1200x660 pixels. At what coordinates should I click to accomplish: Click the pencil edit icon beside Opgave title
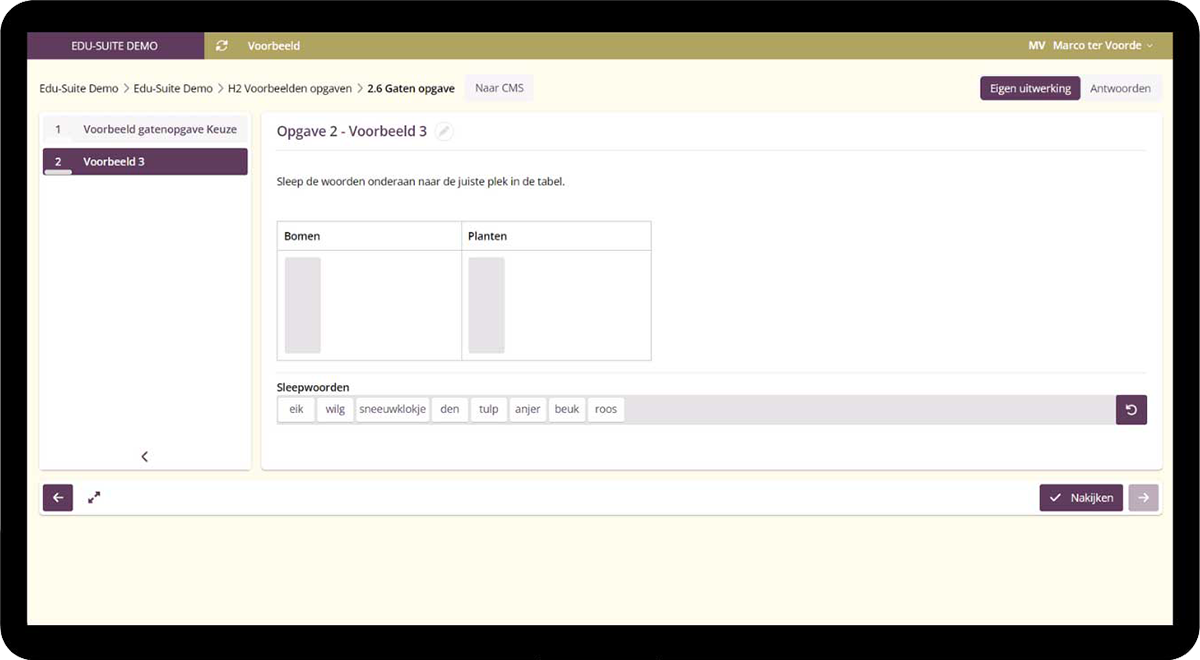coord(444,132)
